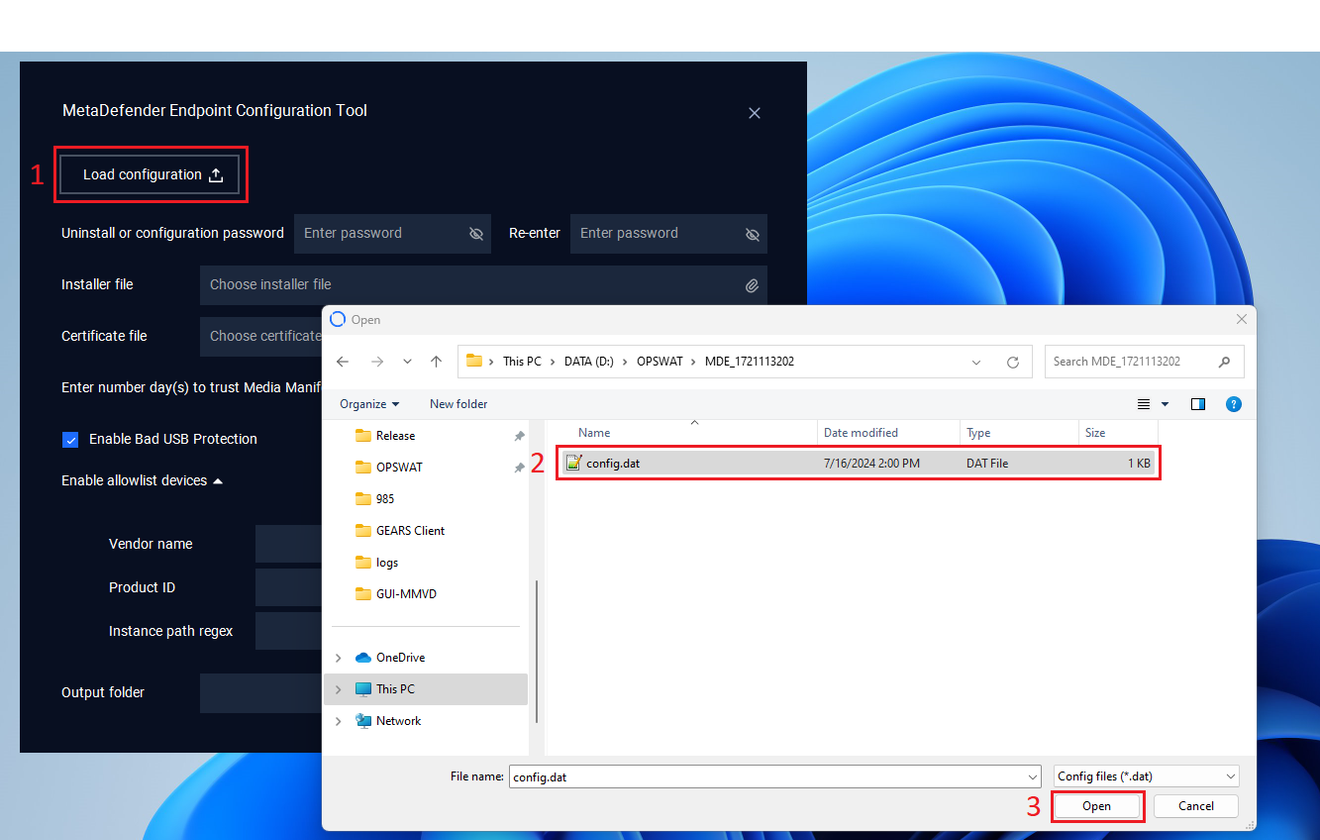Select the GEARS Client folder
The height and width of the screenshot is (840, 1320).
(410, 531)
